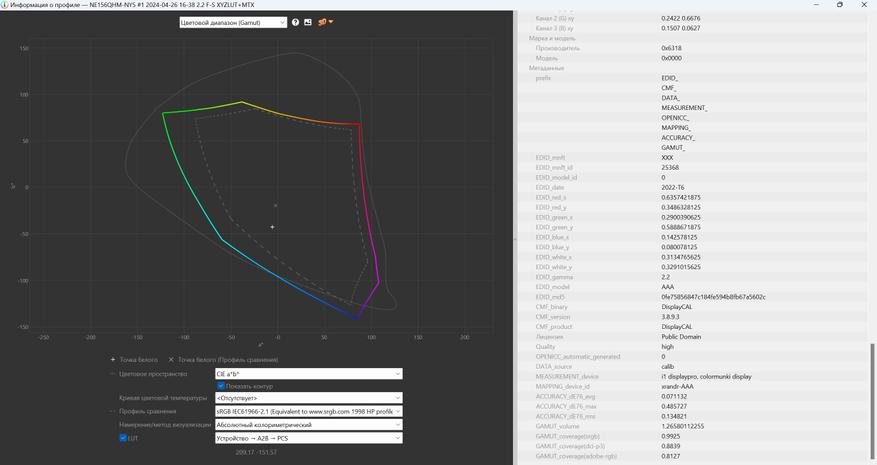Open the <Отсутствует> color temperature curve dropdown
Viewport: 877px width, 465px height.
pyautogui.click(x=309, y=398)
